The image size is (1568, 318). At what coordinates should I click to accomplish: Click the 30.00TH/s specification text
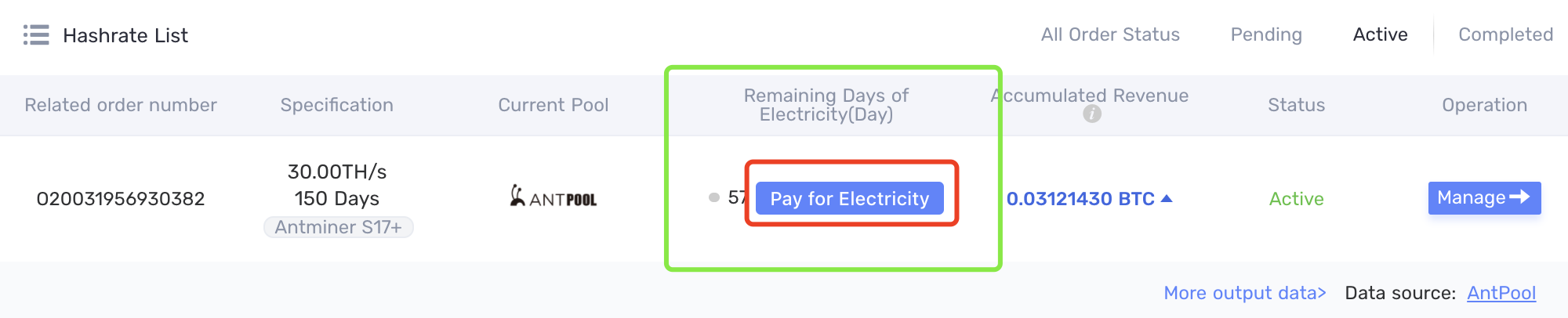337,172
